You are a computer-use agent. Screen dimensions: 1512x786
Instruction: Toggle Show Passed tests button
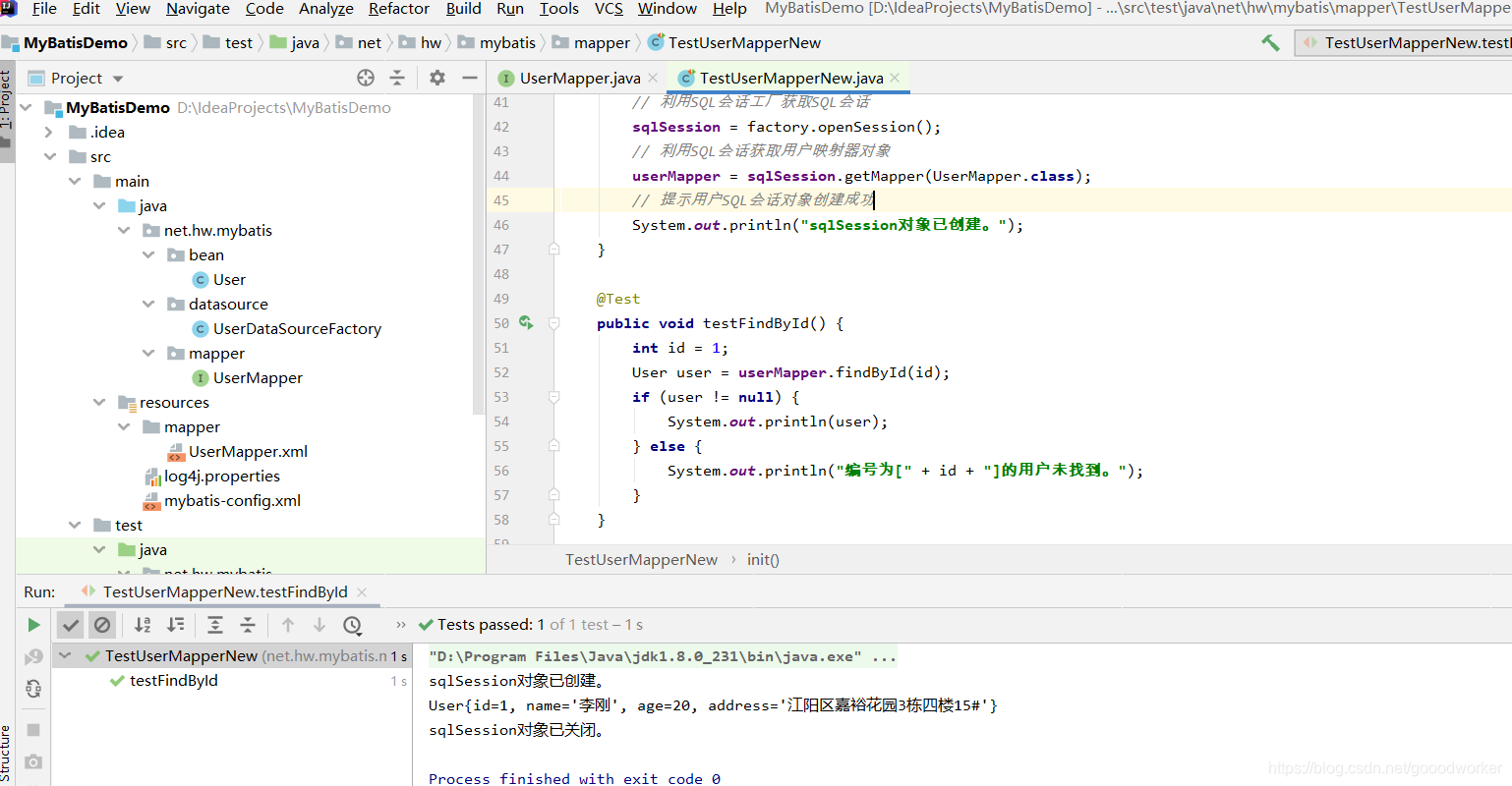(71, 625)
